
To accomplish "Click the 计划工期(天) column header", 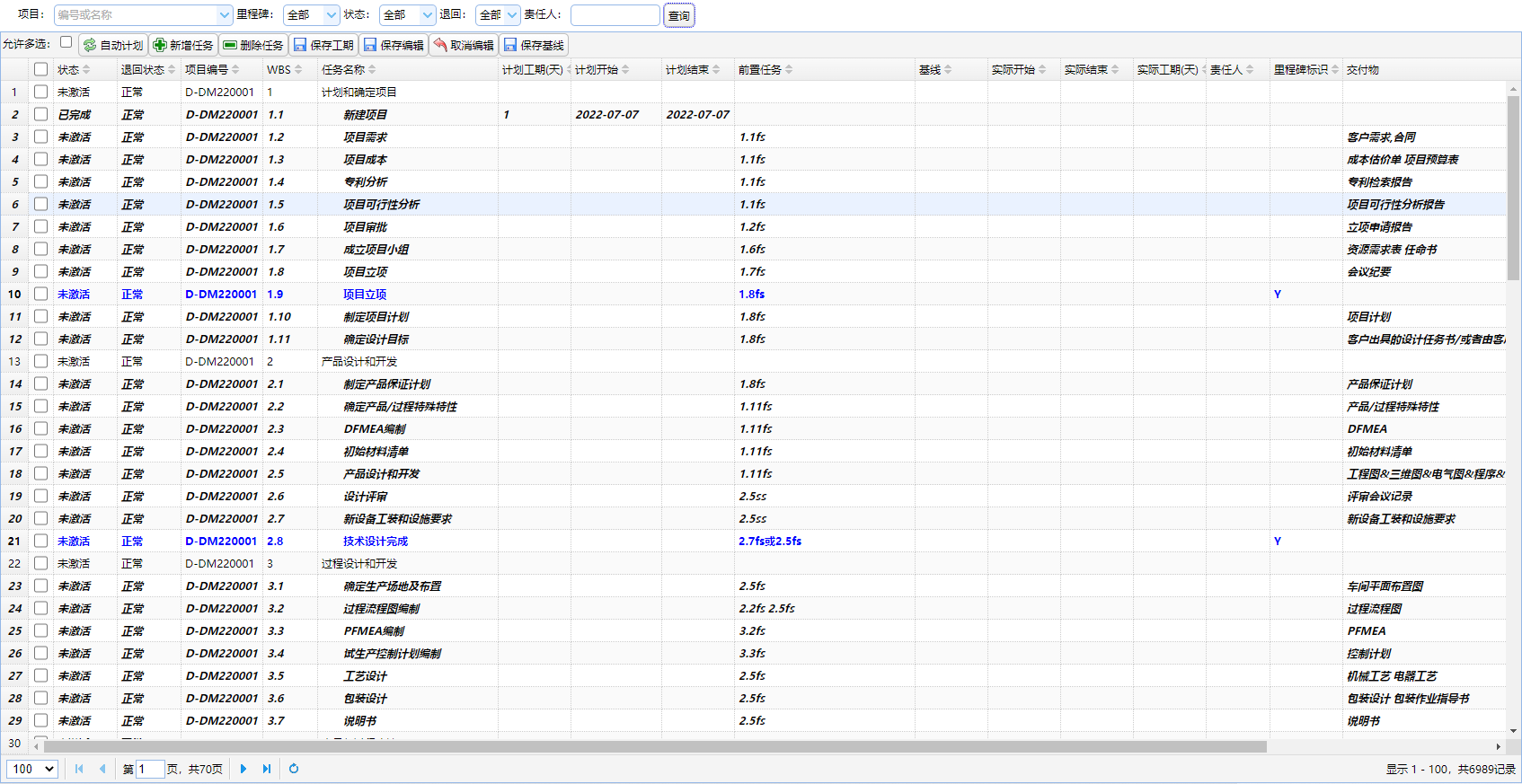I will pos(534,70).
